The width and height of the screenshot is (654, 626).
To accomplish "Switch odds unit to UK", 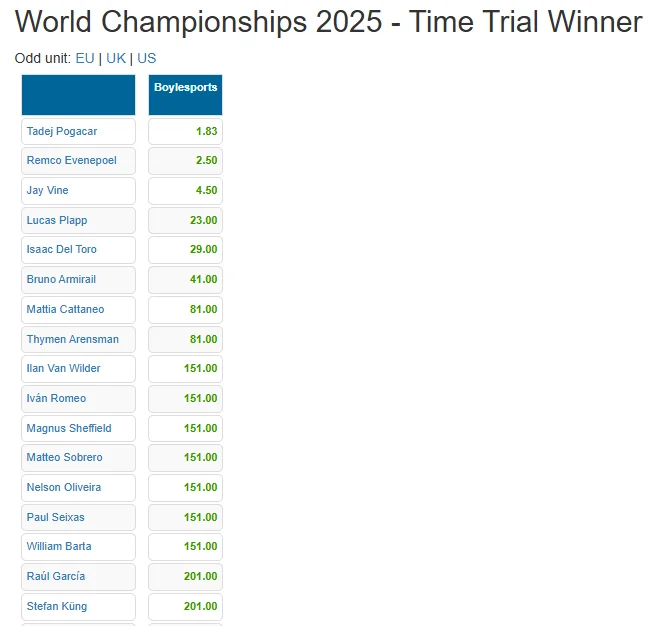I will 116,58.
